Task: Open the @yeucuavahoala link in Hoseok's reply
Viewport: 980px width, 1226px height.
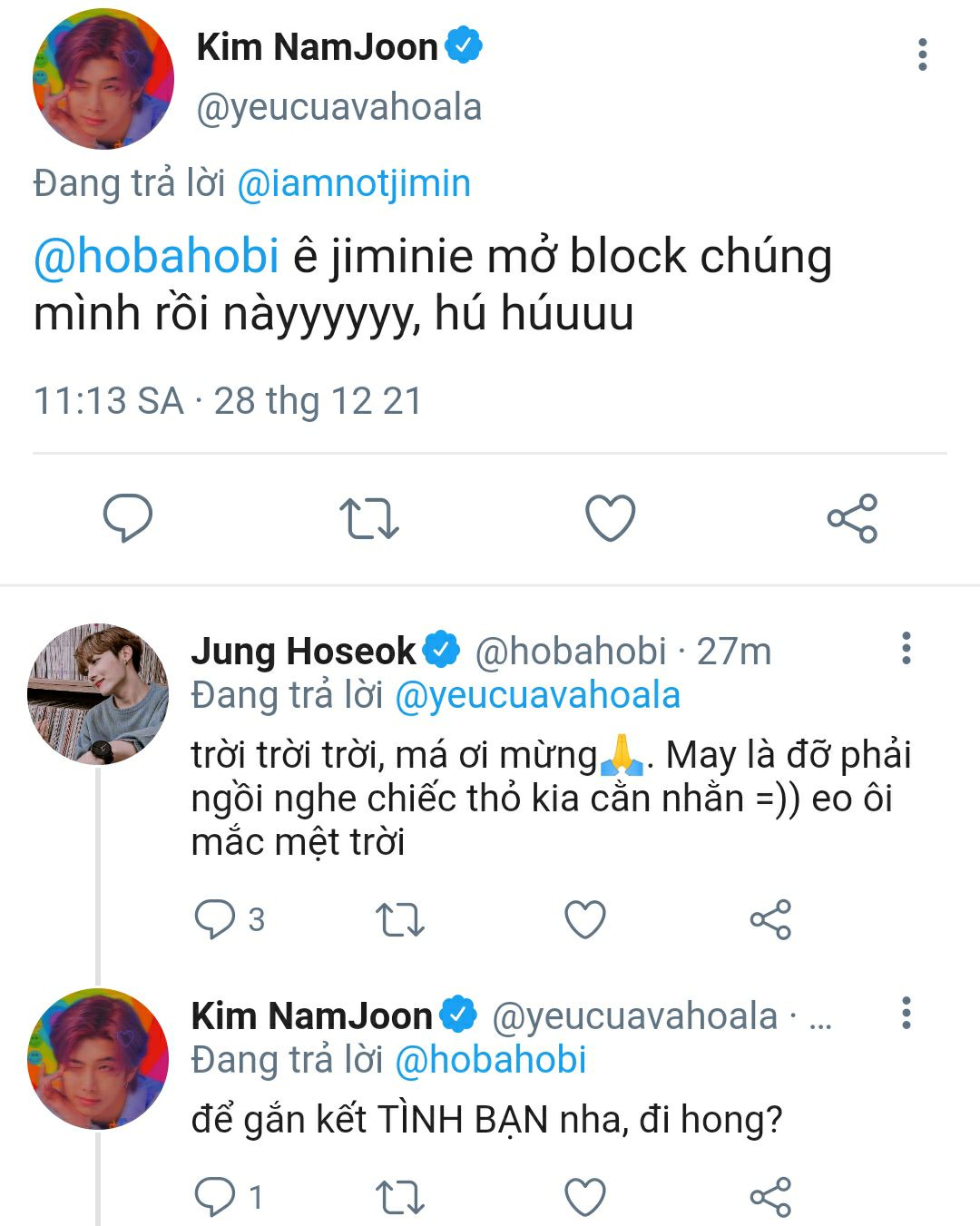Action: [537, 695]
